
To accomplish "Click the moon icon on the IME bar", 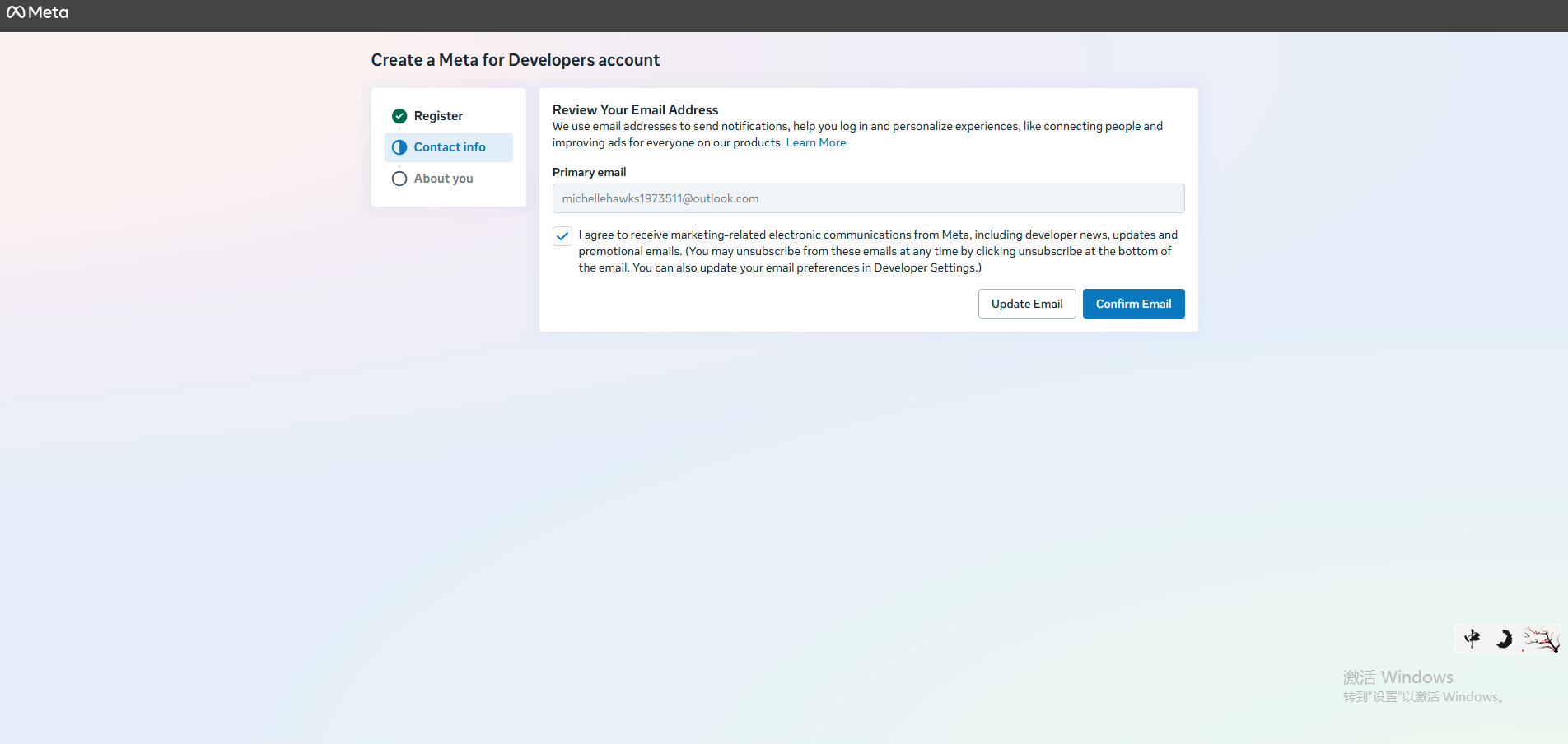I will [1505, 639].
